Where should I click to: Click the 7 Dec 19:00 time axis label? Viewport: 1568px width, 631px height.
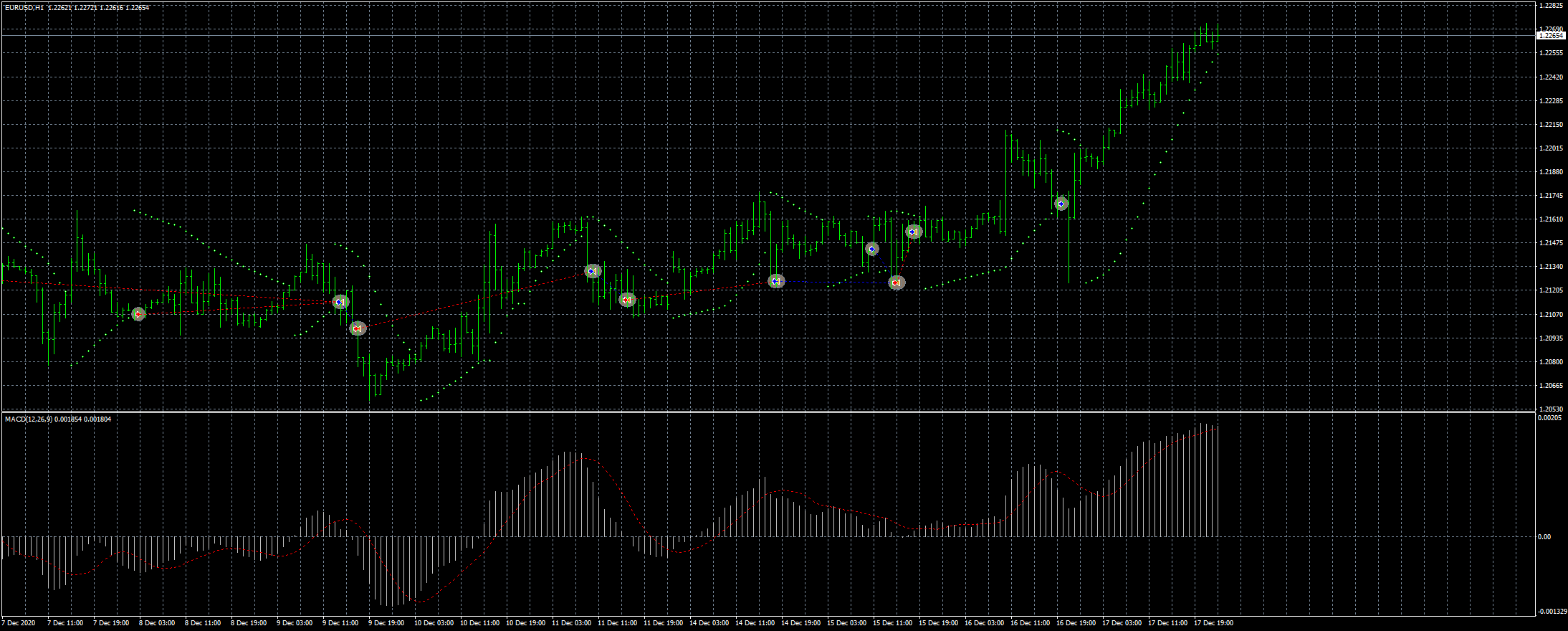pos(111,623)
